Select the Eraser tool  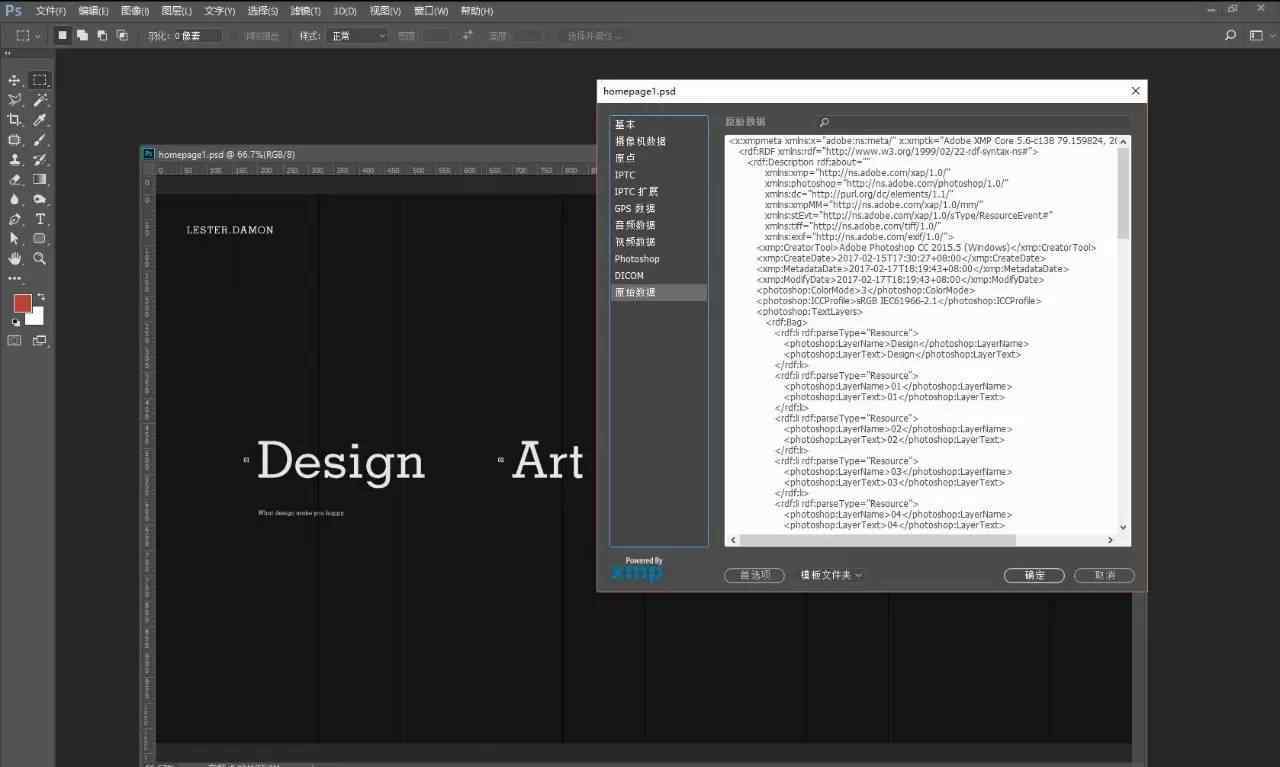pos(15,180)
